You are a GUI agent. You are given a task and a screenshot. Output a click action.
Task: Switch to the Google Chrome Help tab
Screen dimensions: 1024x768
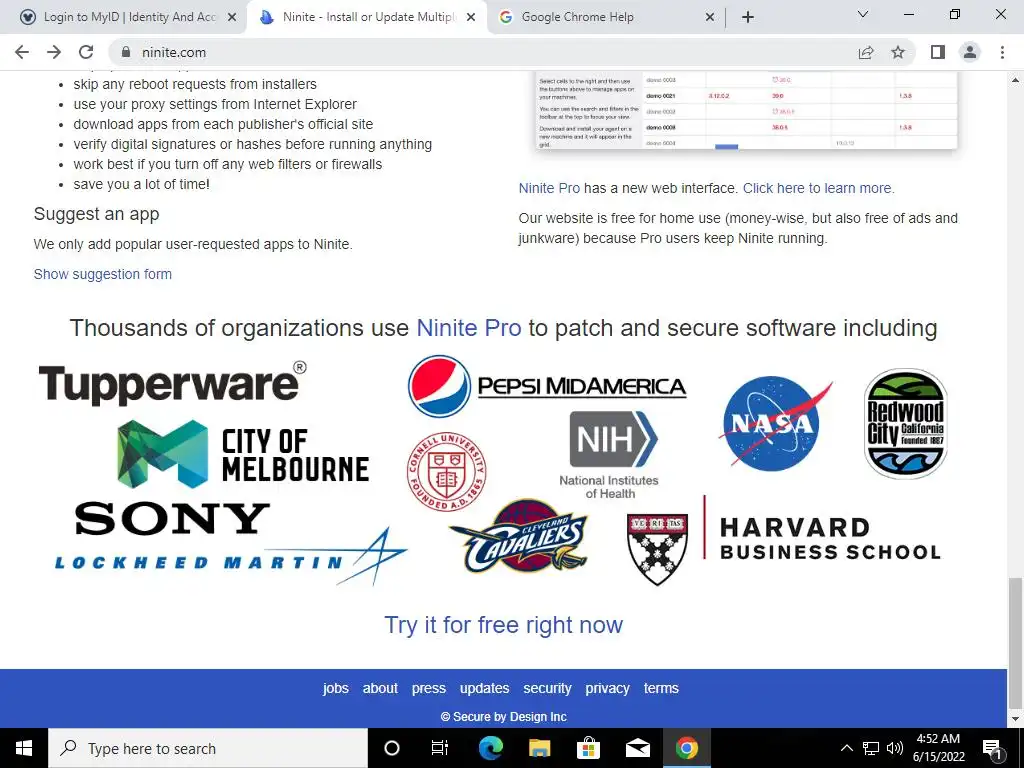click(x=607, y=17)
